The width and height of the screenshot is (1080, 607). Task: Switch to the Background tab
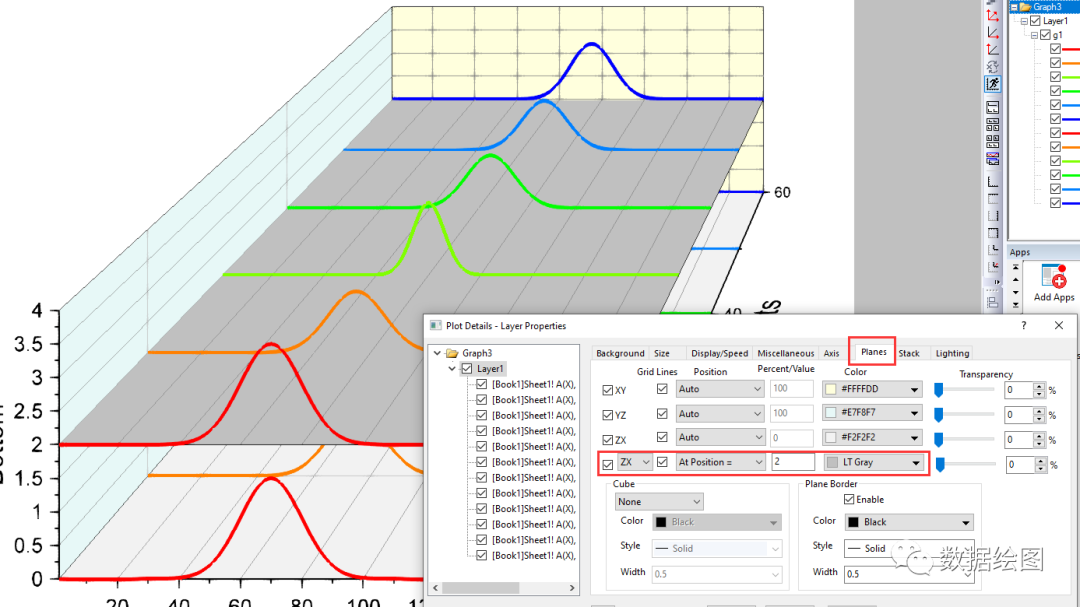(x=620, y=353)
